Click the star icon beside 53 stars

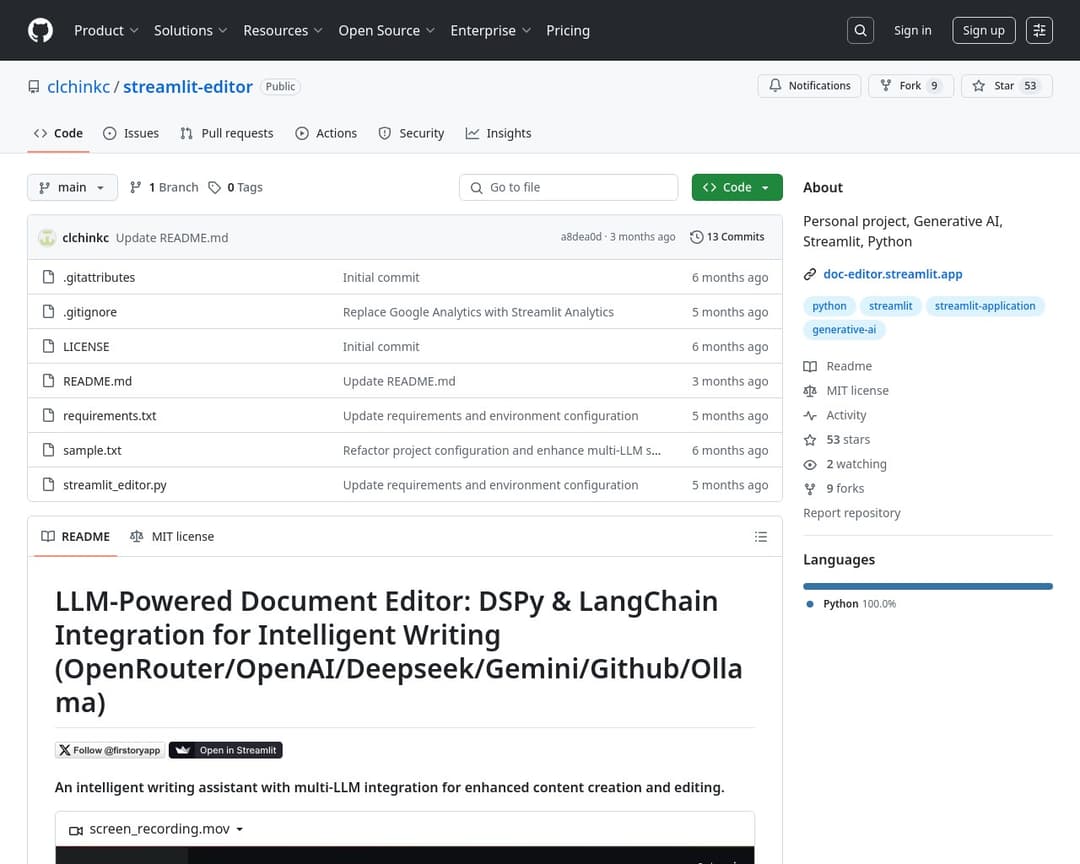pyautogui.click(x=810, y=440)
